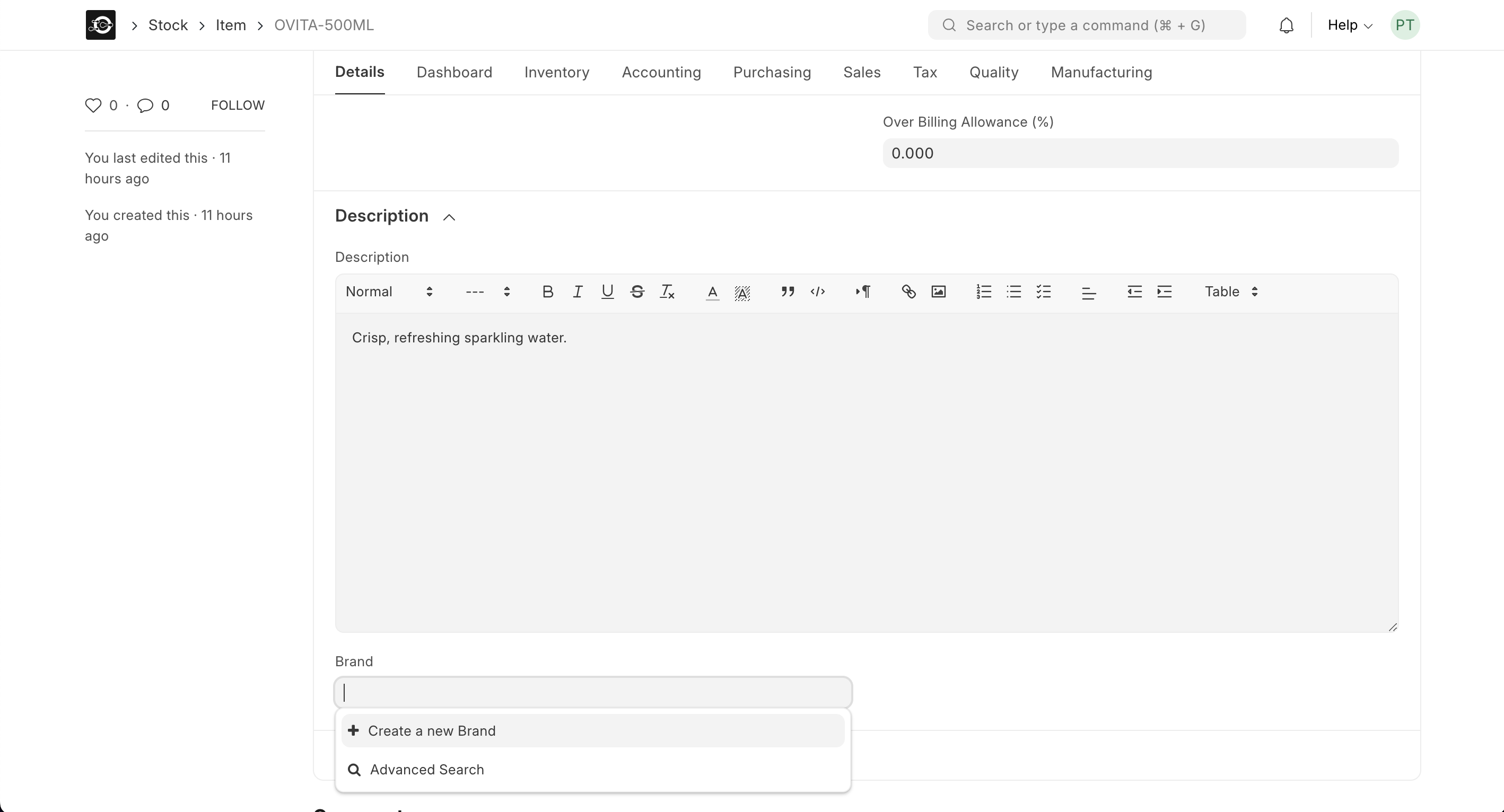The width and height of the screenshot is (1504, 812).
Task: Open the Manufacturing tab
Action: pyautogui.click(x=1101, y=72)
